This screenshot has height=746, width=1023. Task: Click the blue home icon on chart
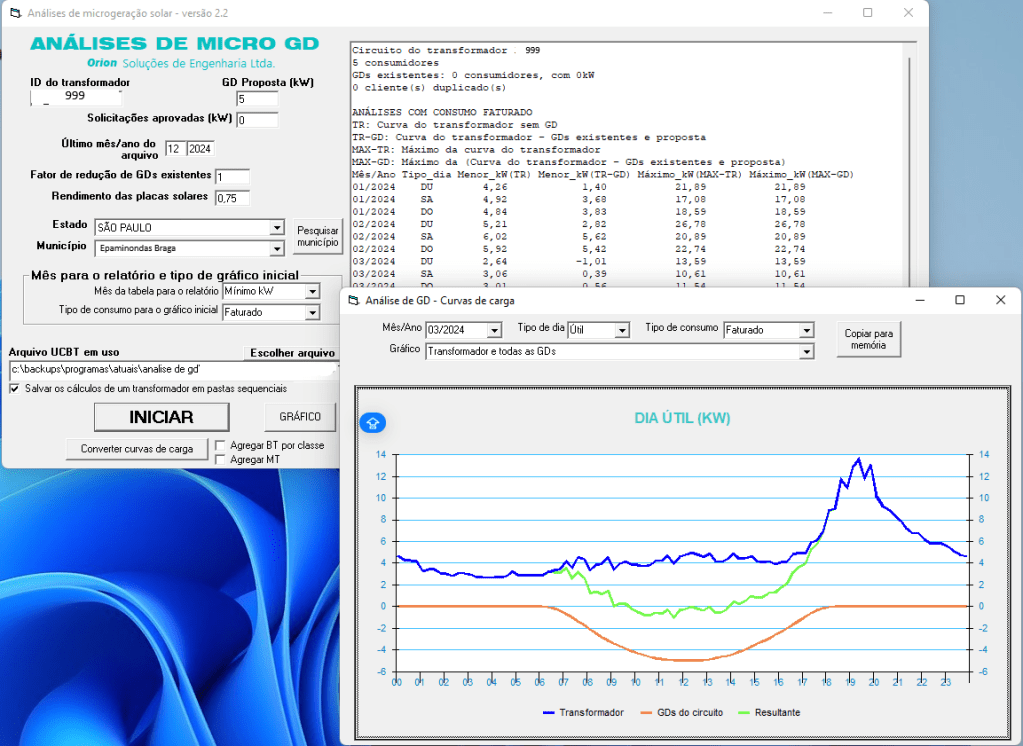pyautogui.click(x=373, y=422)
